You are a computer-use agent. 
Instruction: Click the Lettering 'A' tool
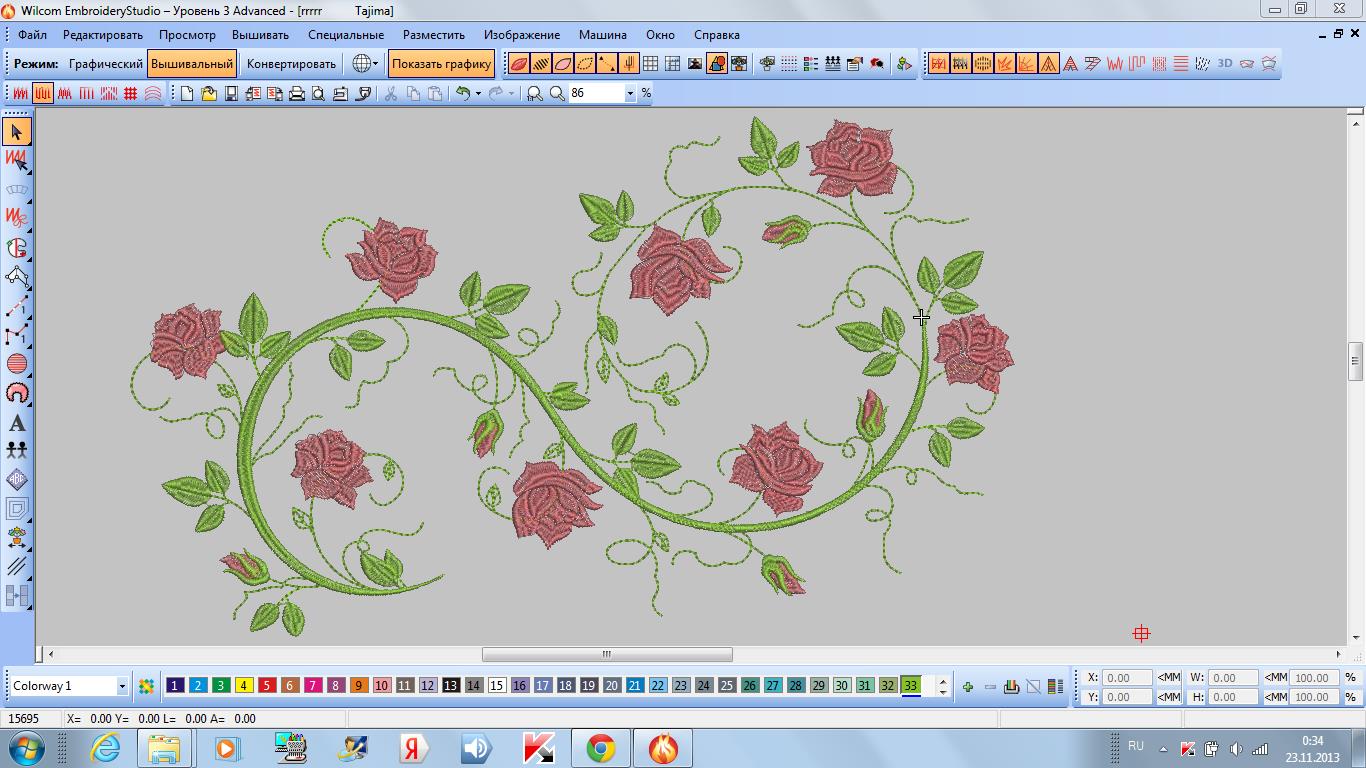(x=17, y=423)
